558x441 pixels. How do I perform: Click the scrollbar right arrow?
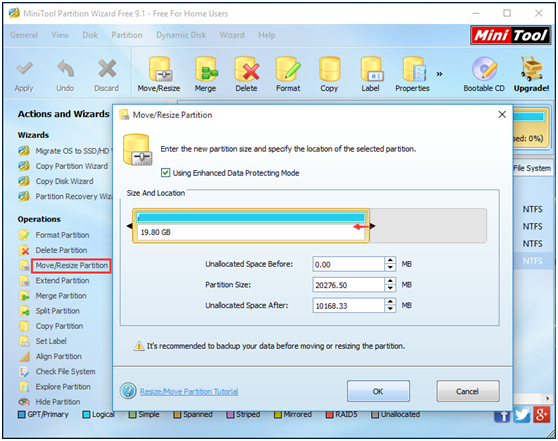click(547, 398)
